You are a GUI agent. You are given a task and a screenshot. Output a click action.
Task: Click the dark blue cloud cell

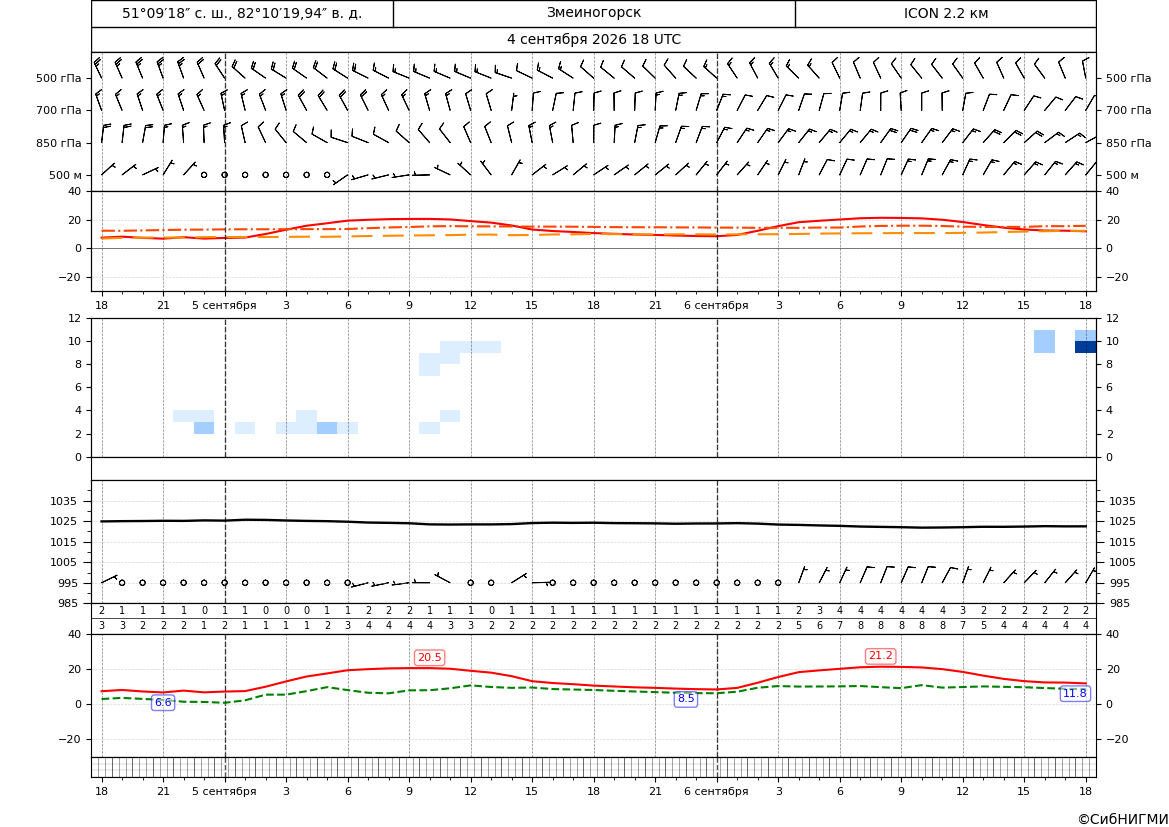1086,347
